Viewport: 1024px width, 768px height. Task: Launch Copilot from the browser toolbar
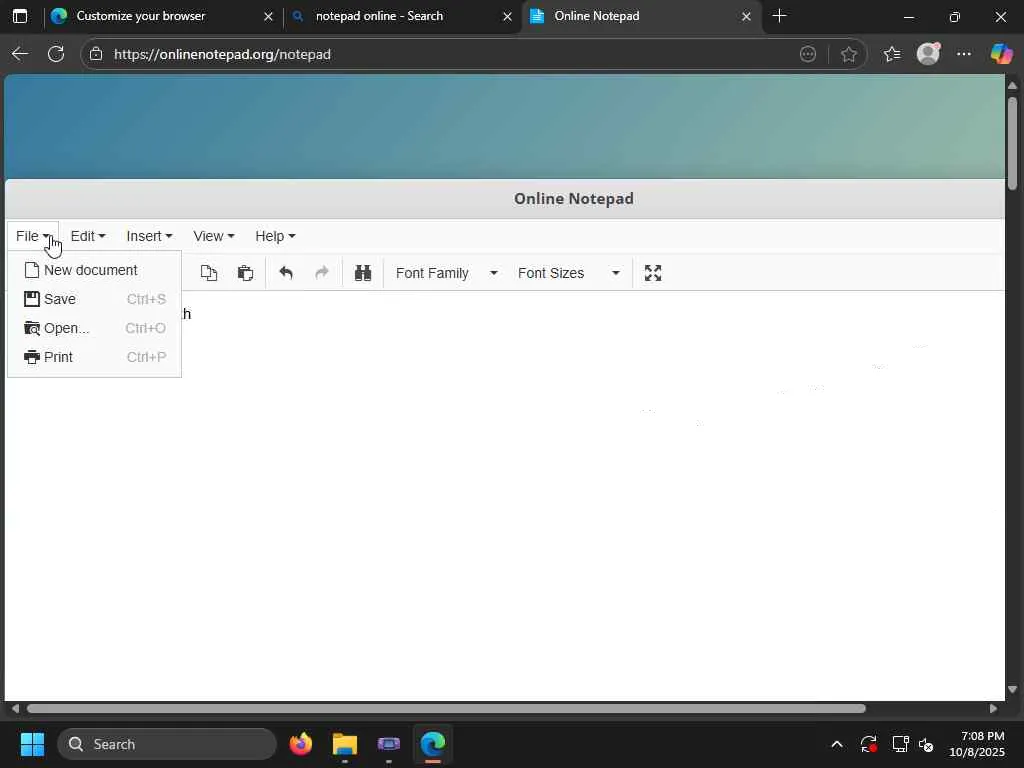pos(1001,54)
